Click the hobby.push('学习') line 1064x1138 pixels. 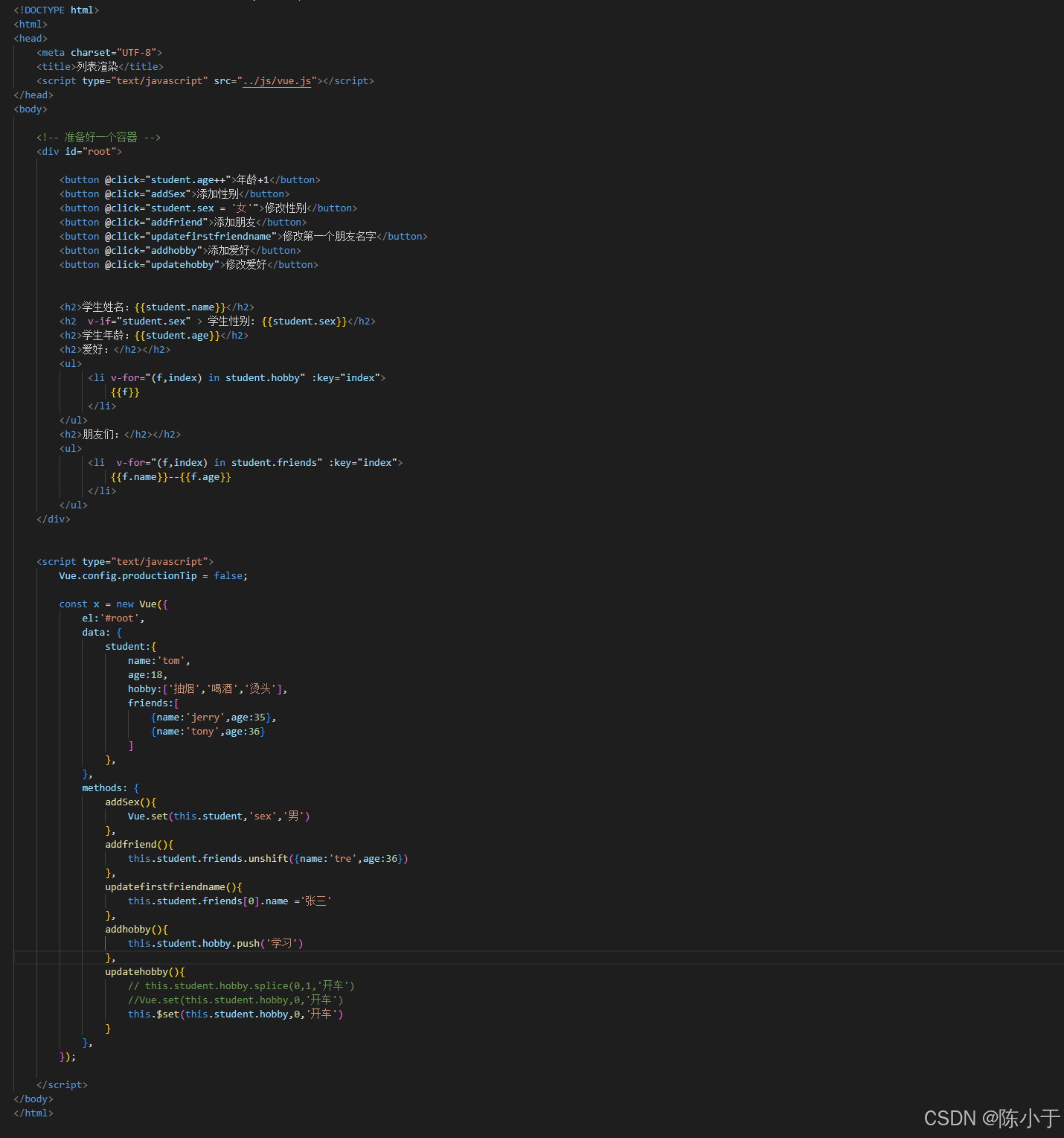(216, 943)
